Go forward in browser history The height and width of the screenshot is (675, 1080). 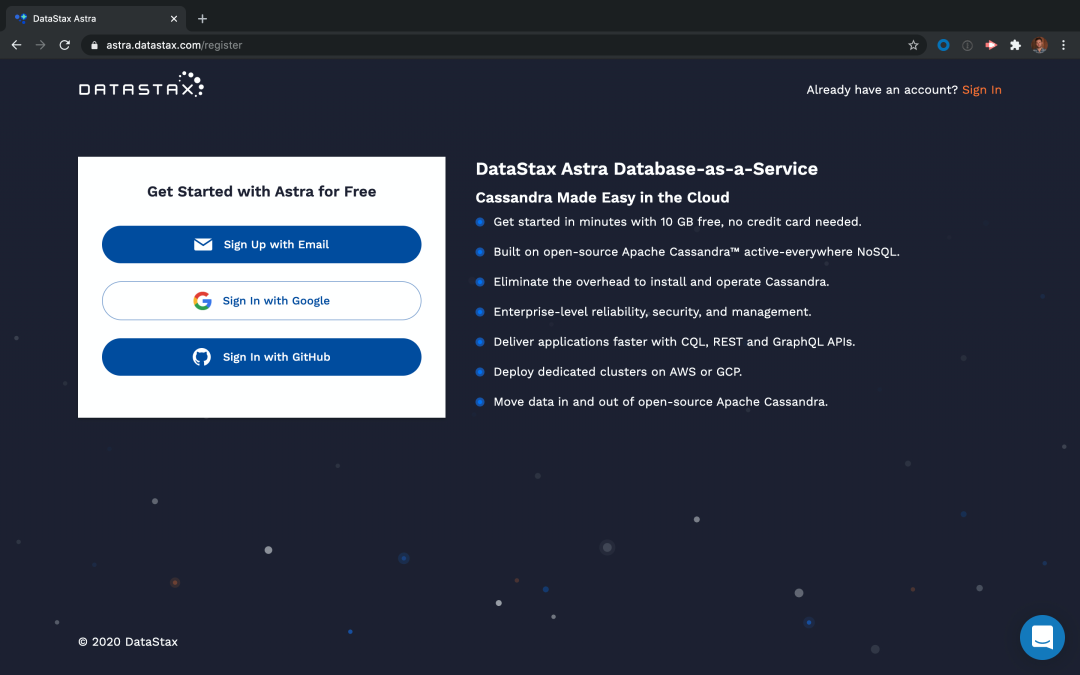tap(41, 45)
